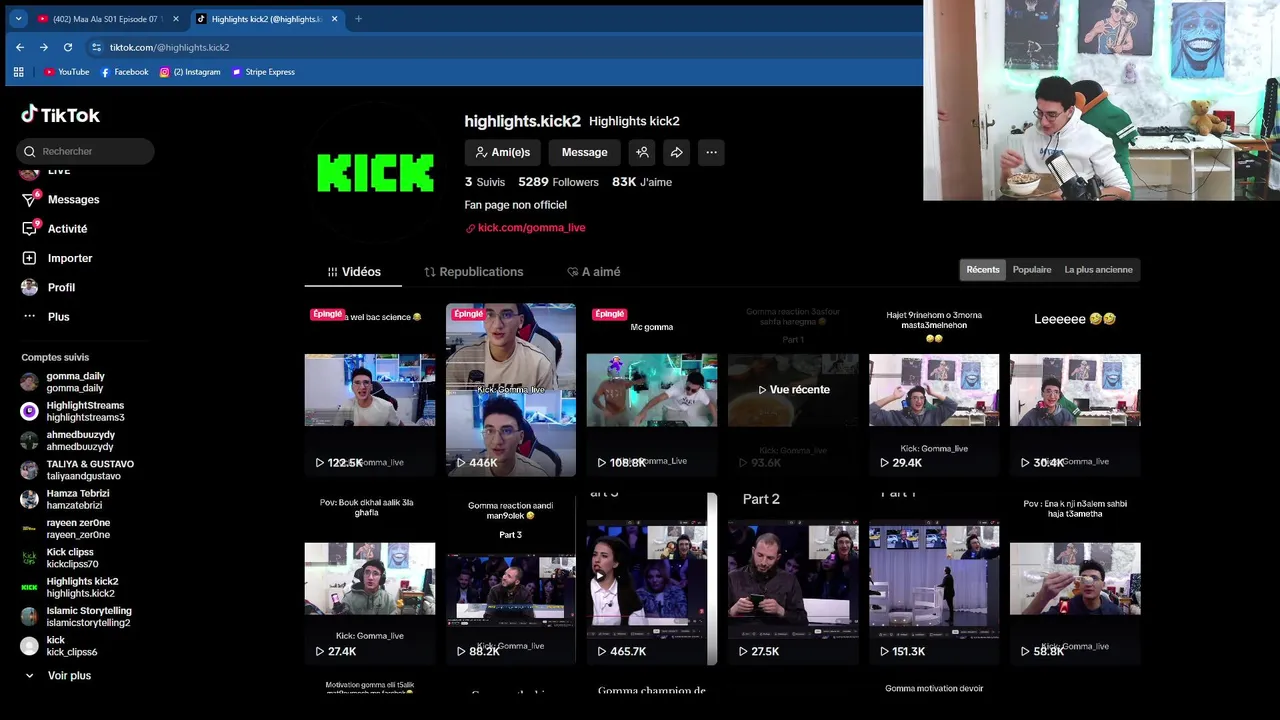The image size is (1280, 720).
Task: Click browser forward arrow
Action: (x=44, y=47)
